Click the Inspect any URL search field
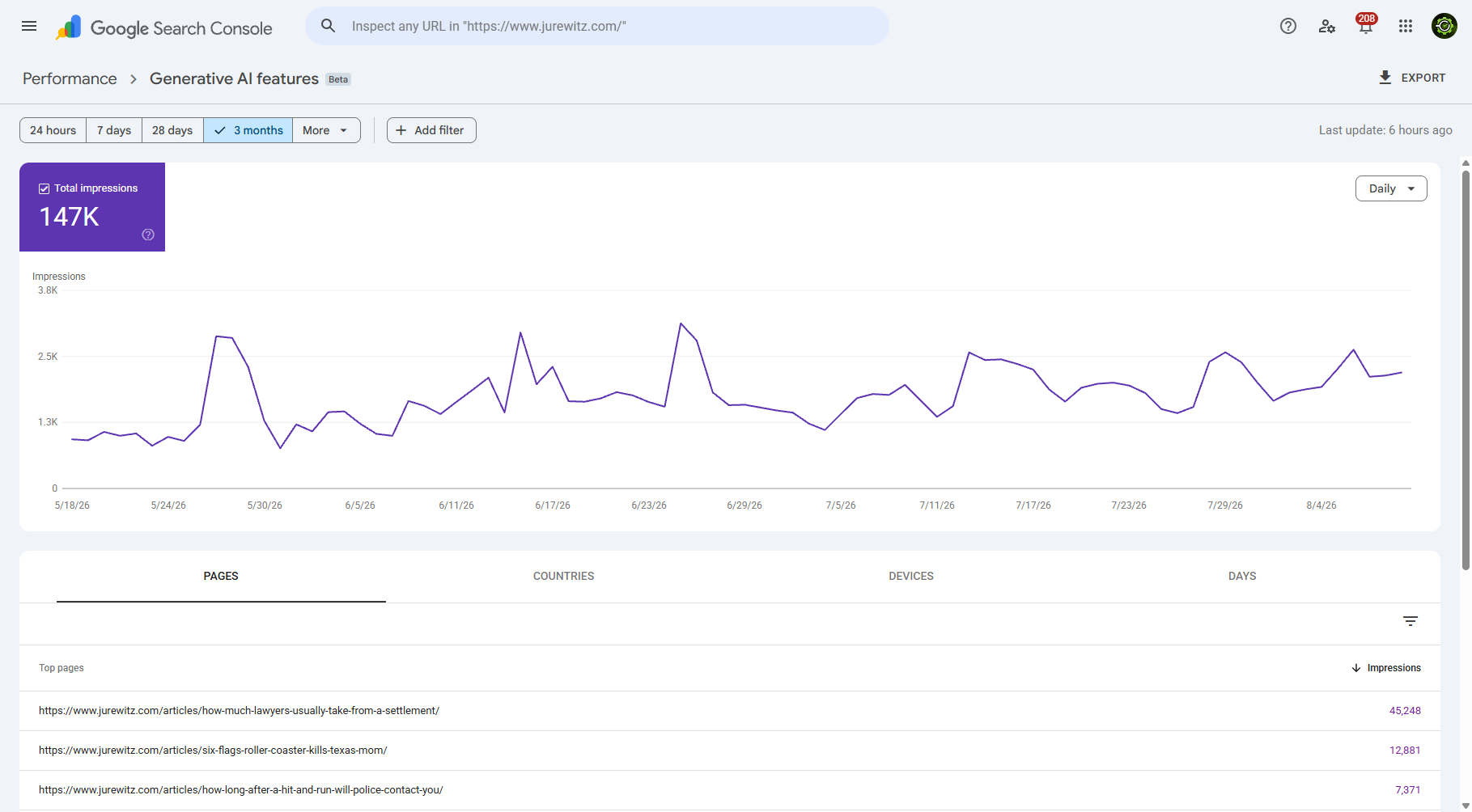The image size is (1472, 812). click(x=597, y=26)
